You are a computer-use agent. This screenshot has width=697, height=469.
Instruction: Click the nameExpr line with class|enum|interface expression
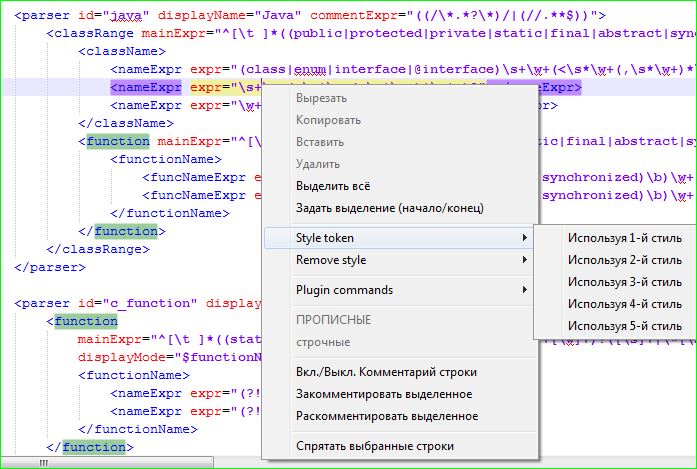[403, 70]
